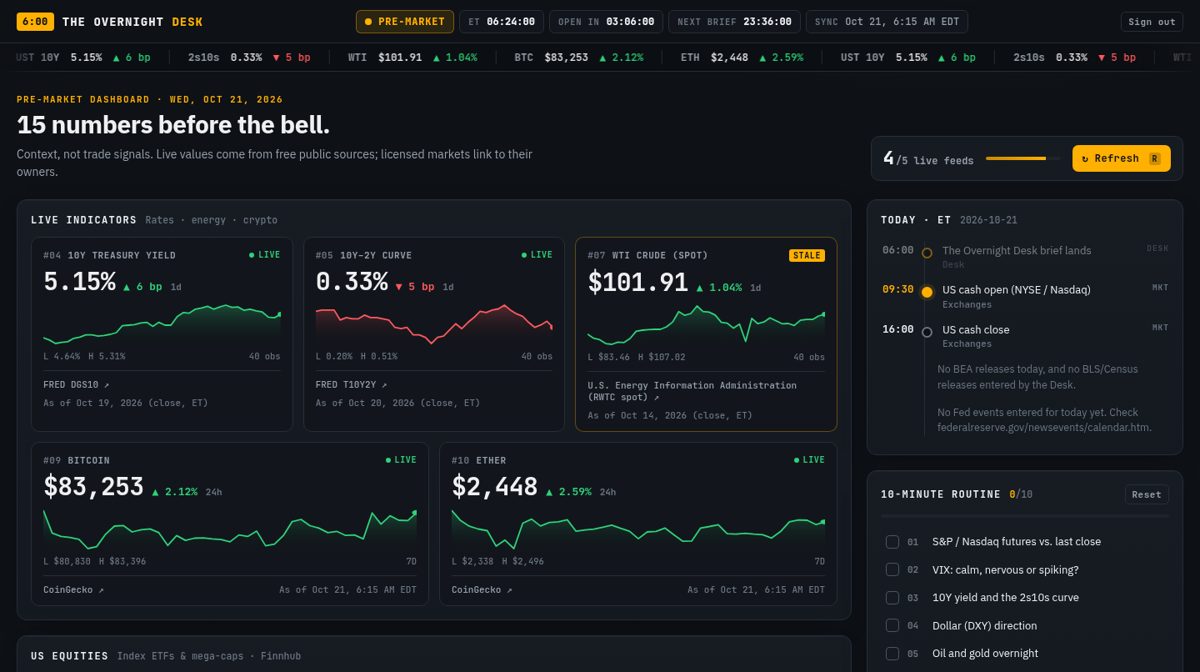Click the live feeds progress bar
The image size is (1200, 672).
pyautogui.click(x=1023, y=158)
